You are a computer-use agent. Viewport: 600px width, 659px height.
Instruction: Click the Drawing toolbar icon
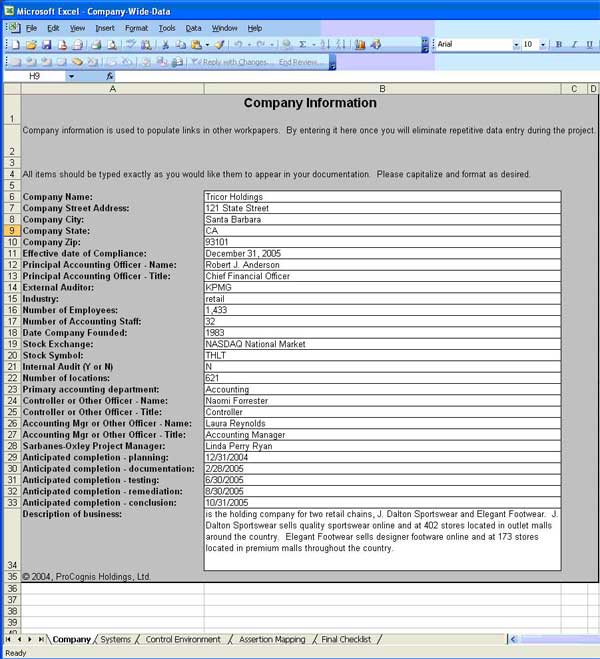(376, 44)
